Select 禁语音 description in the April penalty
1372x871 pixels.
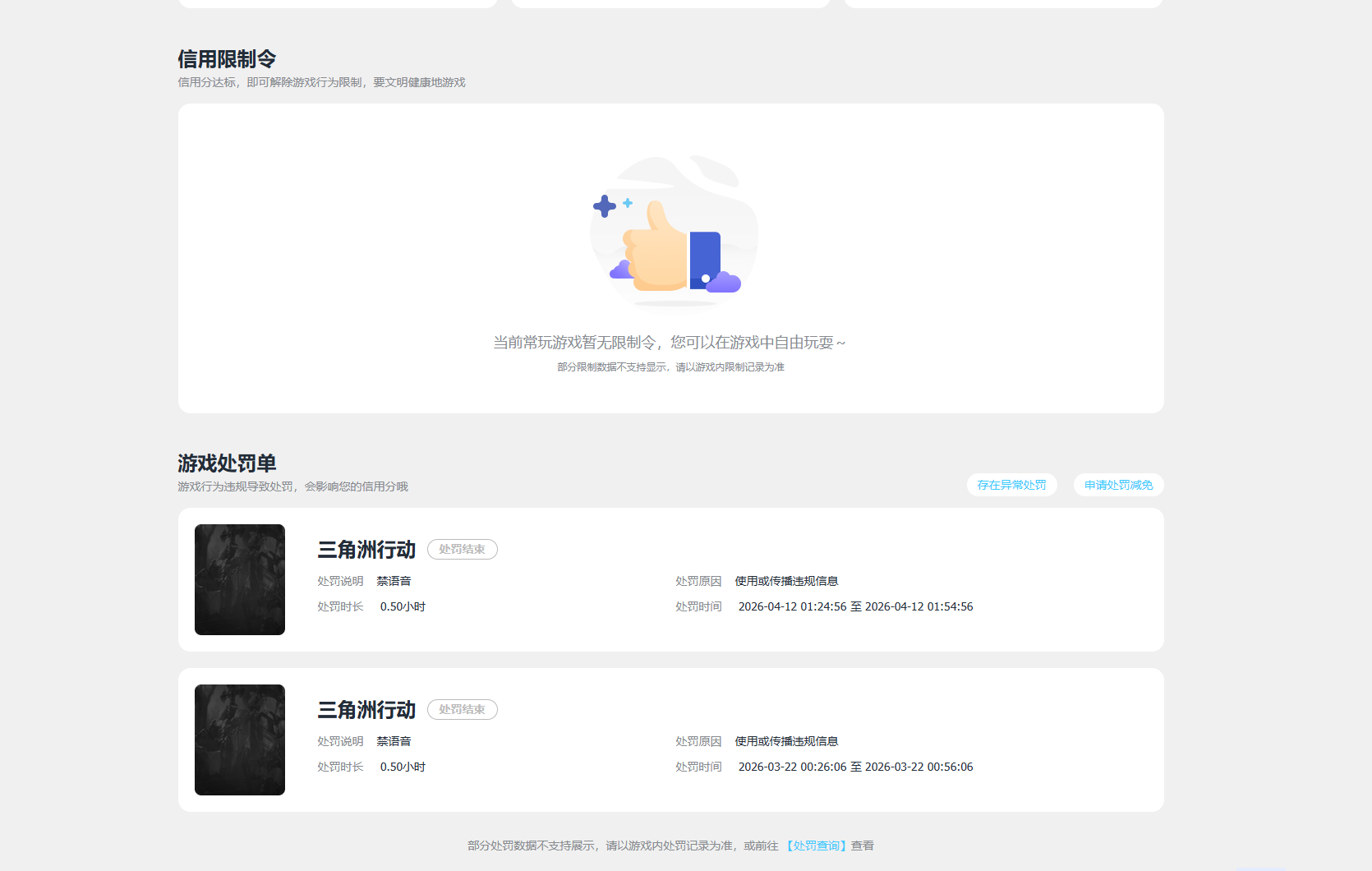click(394, 581)
